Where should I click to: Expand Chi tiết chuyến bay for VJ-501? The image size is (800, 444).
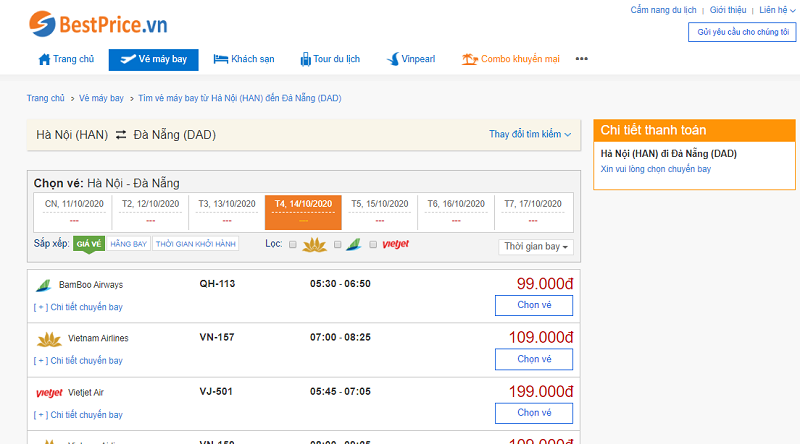click(79, 415)
